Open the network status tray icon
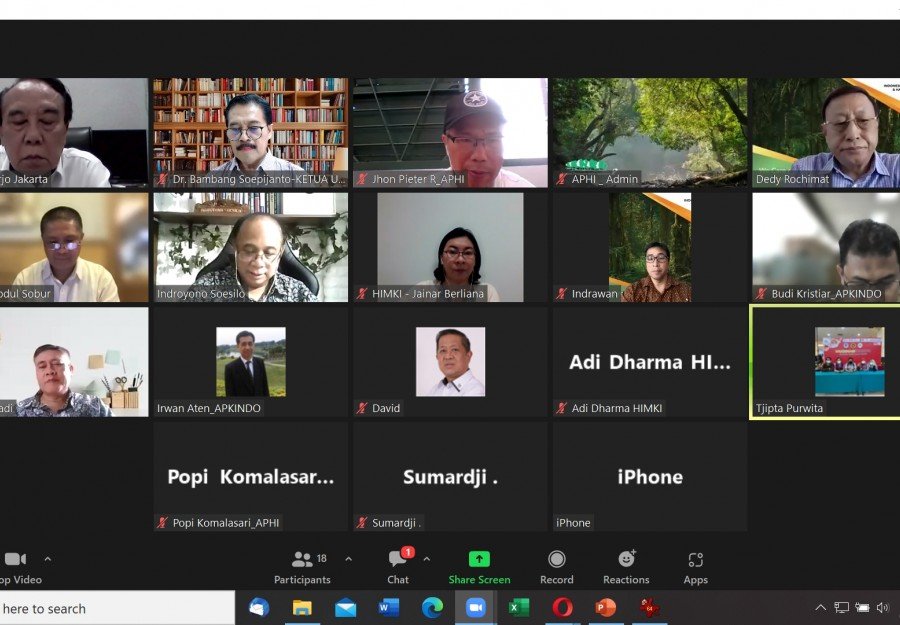The height and width of the screenshot is (625, 900). [841, 607]
